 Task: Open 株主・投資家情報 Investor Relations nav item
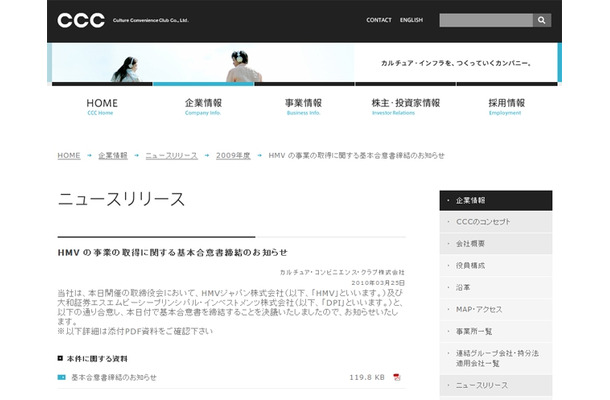[405, 107]
